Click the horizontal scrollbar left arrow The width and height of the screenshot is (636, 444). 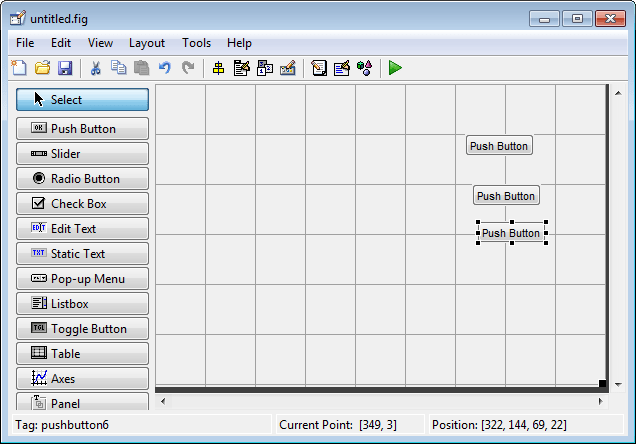click(163, 401)
